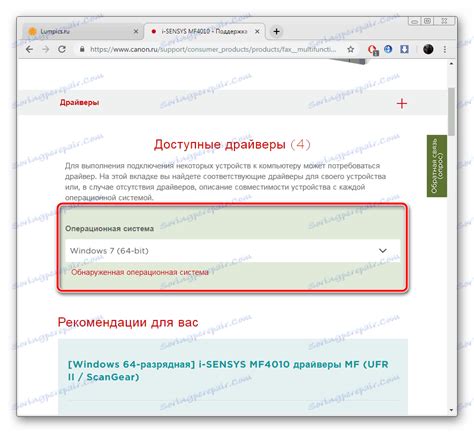Image resolution: width=474 pixels, height=433 pixels.
Task: Expand the Драйверы section plus icon
Action: point(402,104)
